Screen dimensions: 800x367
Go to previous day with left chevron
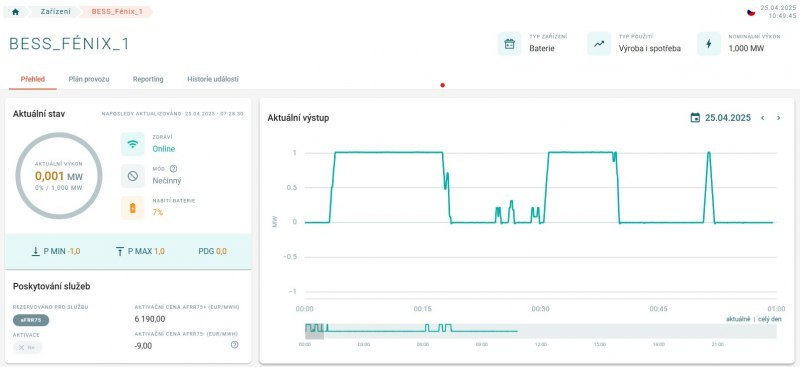(763, 118)
